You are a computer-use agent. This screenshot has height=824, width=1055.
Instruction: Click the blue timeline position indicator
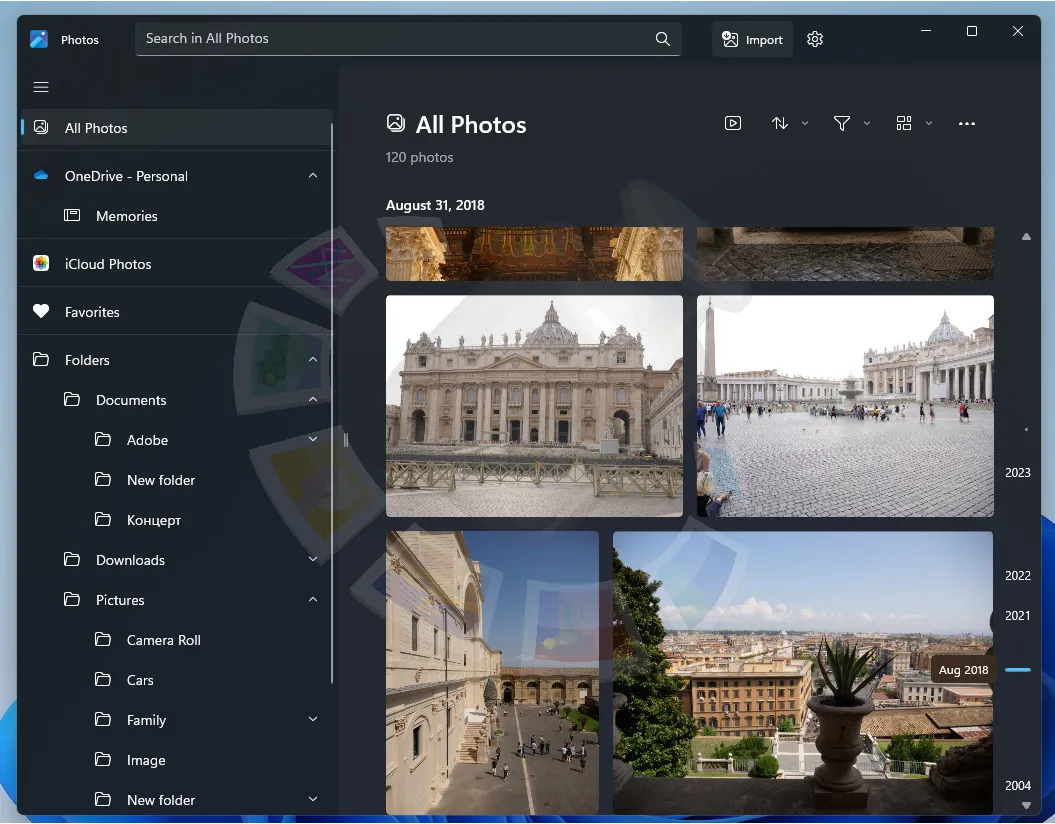click(x=1018, y=670)
